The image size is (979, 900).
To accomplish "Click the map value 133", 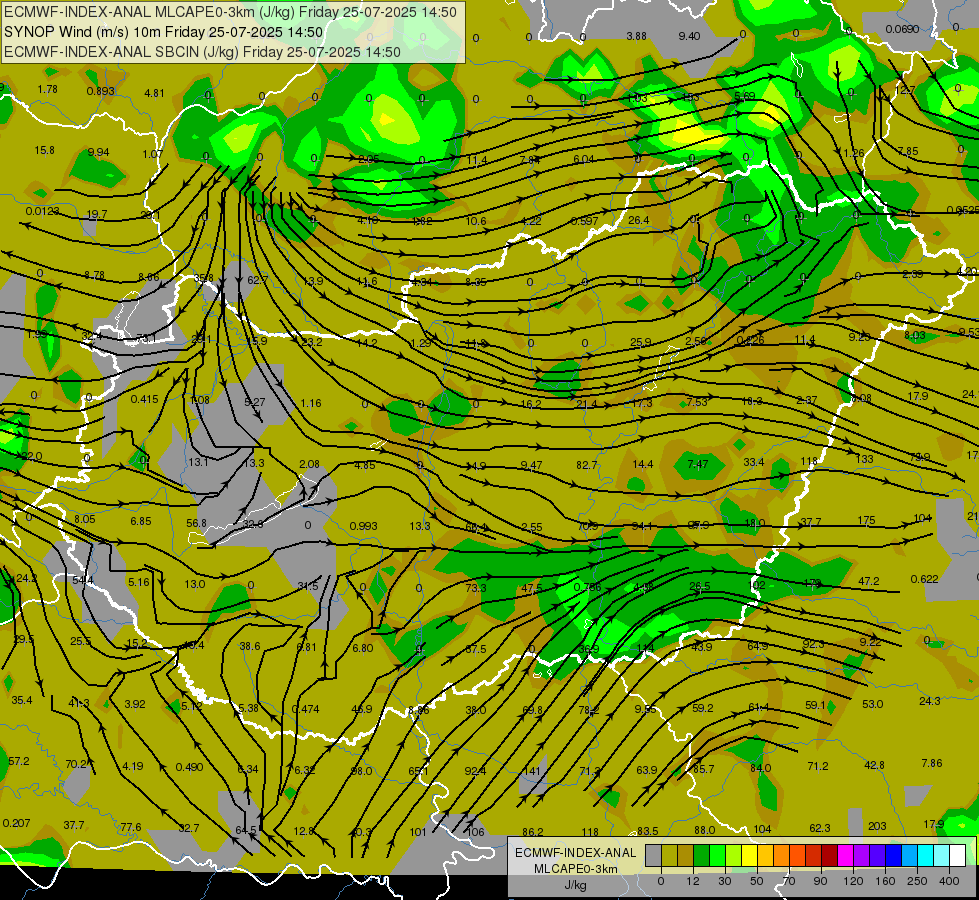I will (865, 459).
